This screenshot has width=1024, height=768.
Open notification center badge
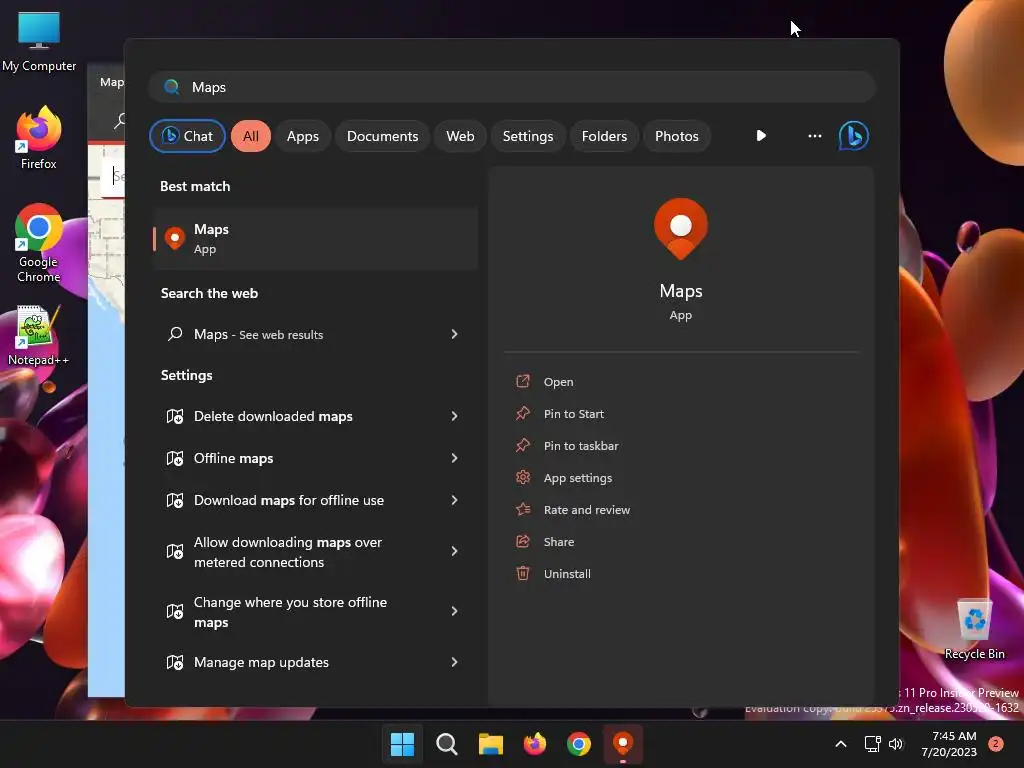pyautogui.click(x=996, y=743)
